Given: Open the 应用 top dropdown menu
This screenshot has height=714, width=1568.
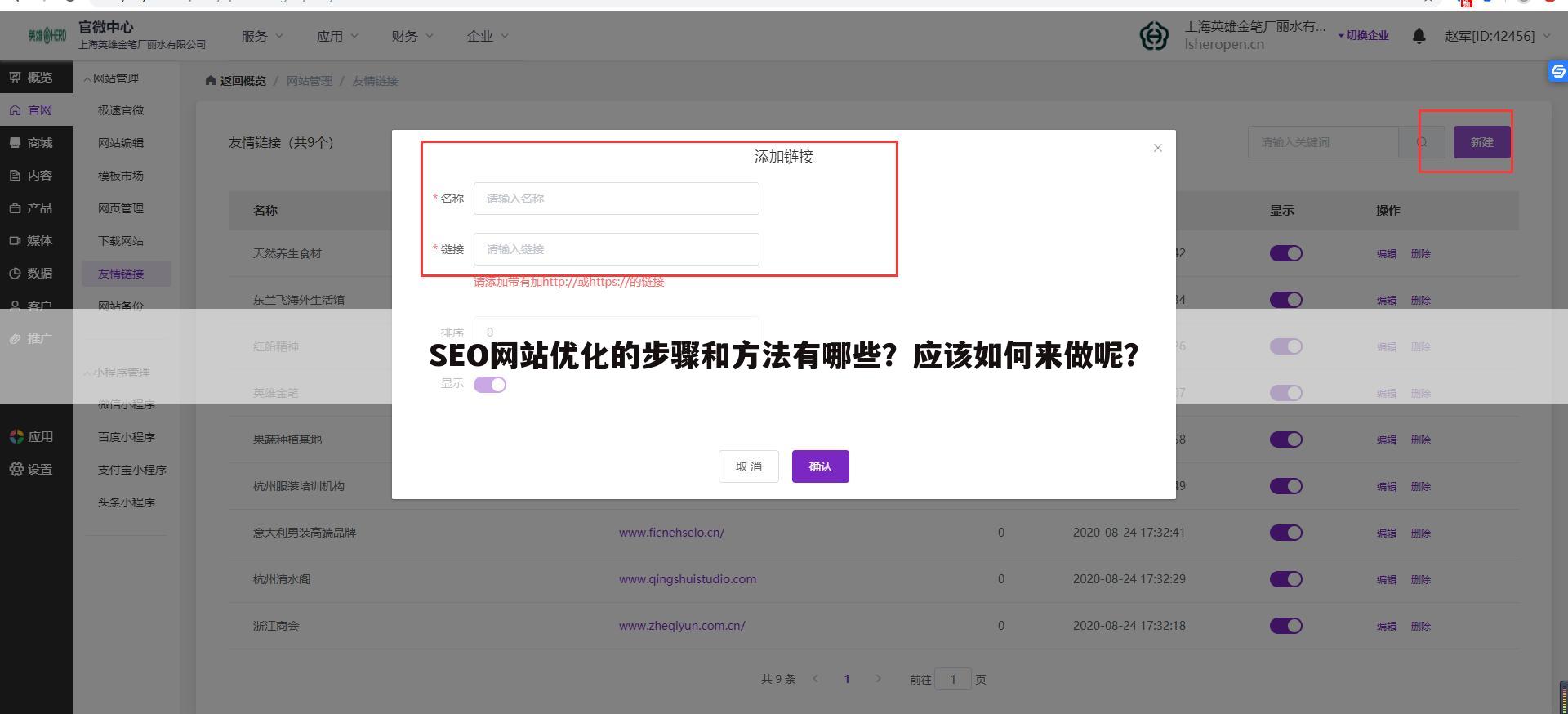Looking at the screenshot, I should (337, 36).
